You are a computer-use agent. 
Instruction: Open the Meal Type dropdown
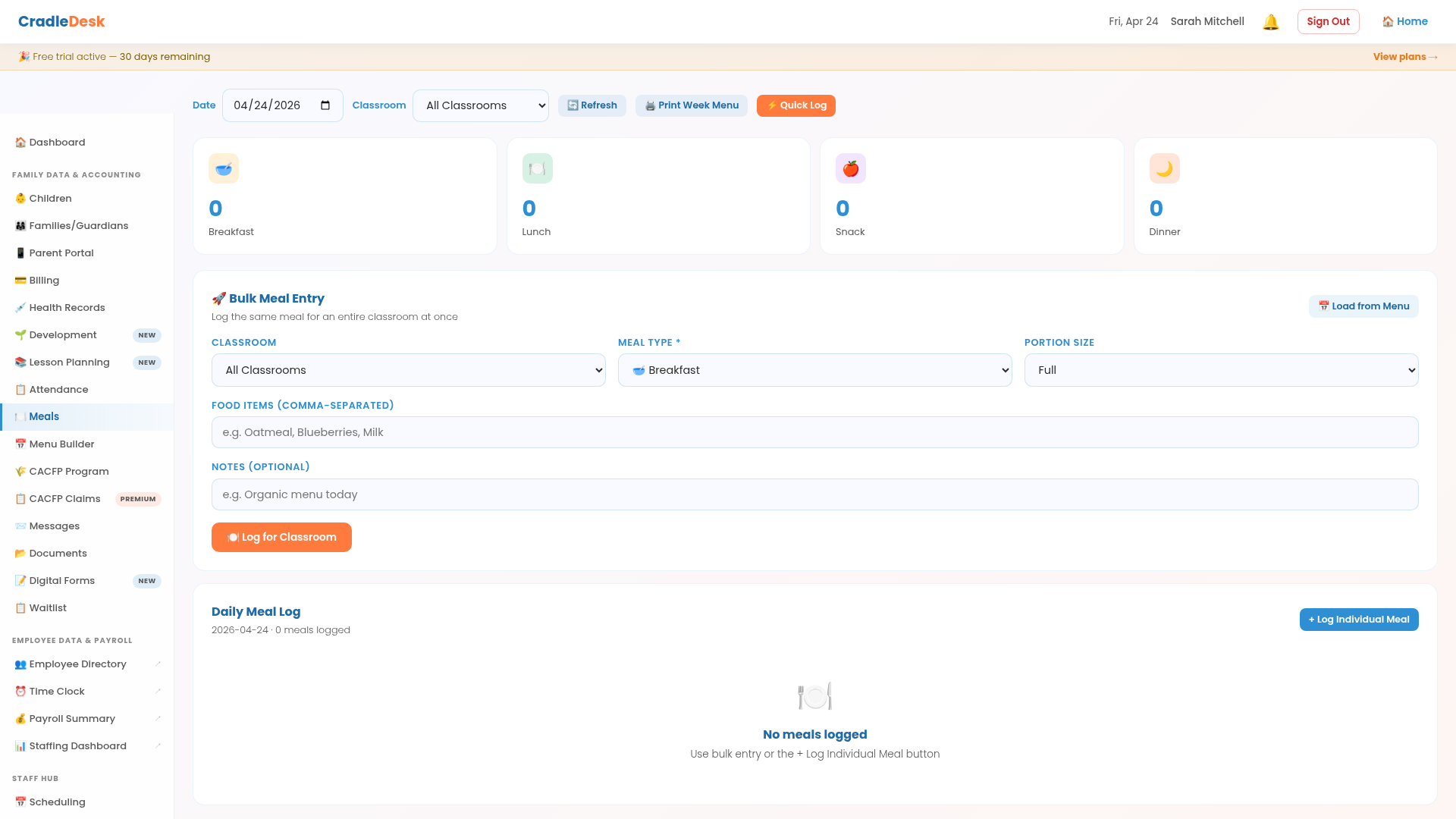click(814, 370)
